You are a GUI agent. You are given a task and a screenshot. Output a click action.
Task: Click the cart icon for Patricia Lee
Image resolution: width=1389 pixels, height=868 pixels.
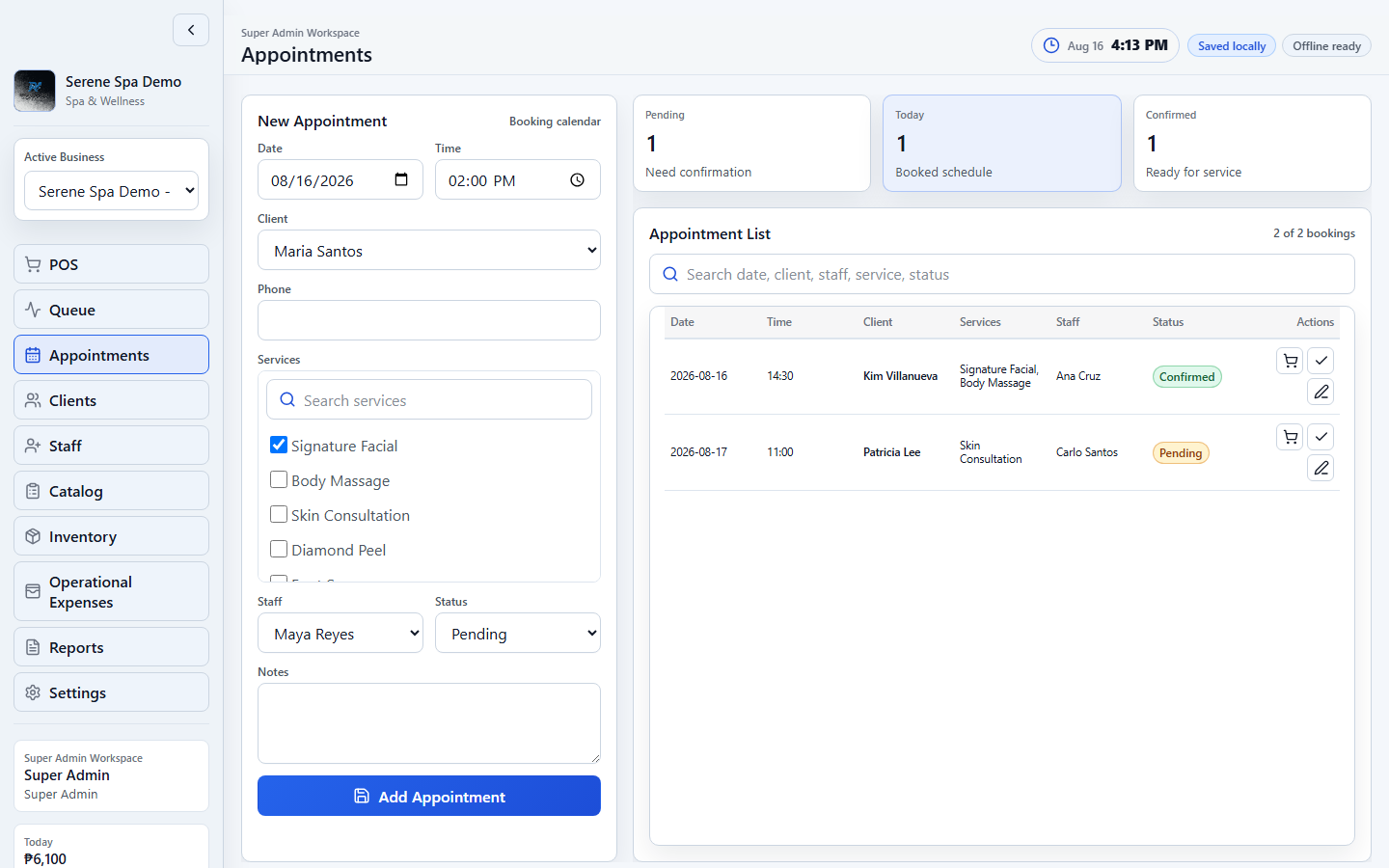point(1290,437)
